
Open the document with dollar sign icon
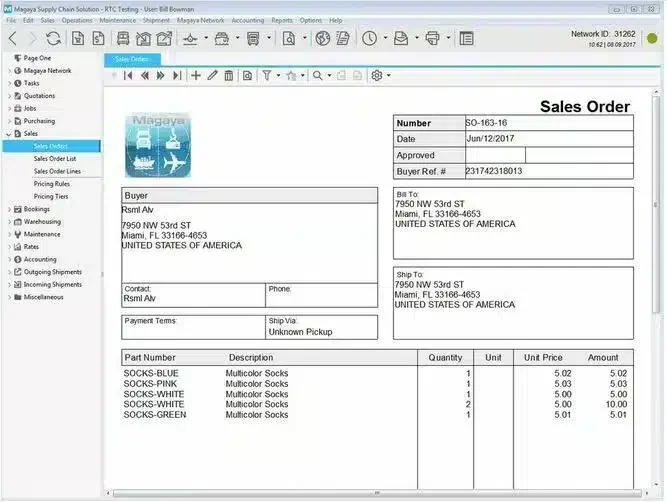pyautogui.click(x=98, y=39)
